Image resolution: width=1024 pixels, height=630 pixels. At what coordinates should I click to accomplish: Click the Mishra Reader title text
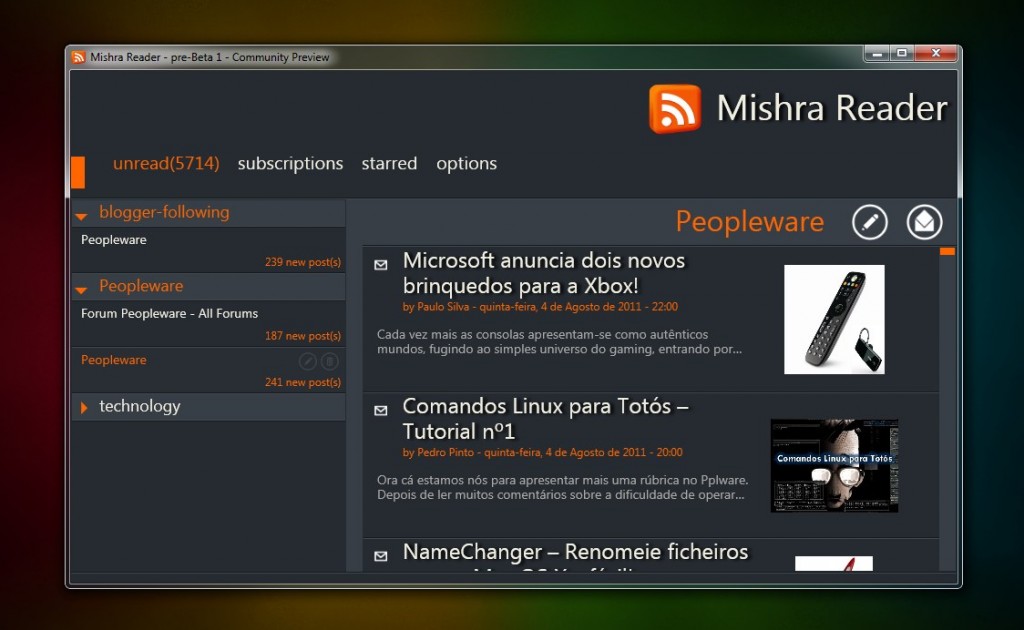point(832,108)
